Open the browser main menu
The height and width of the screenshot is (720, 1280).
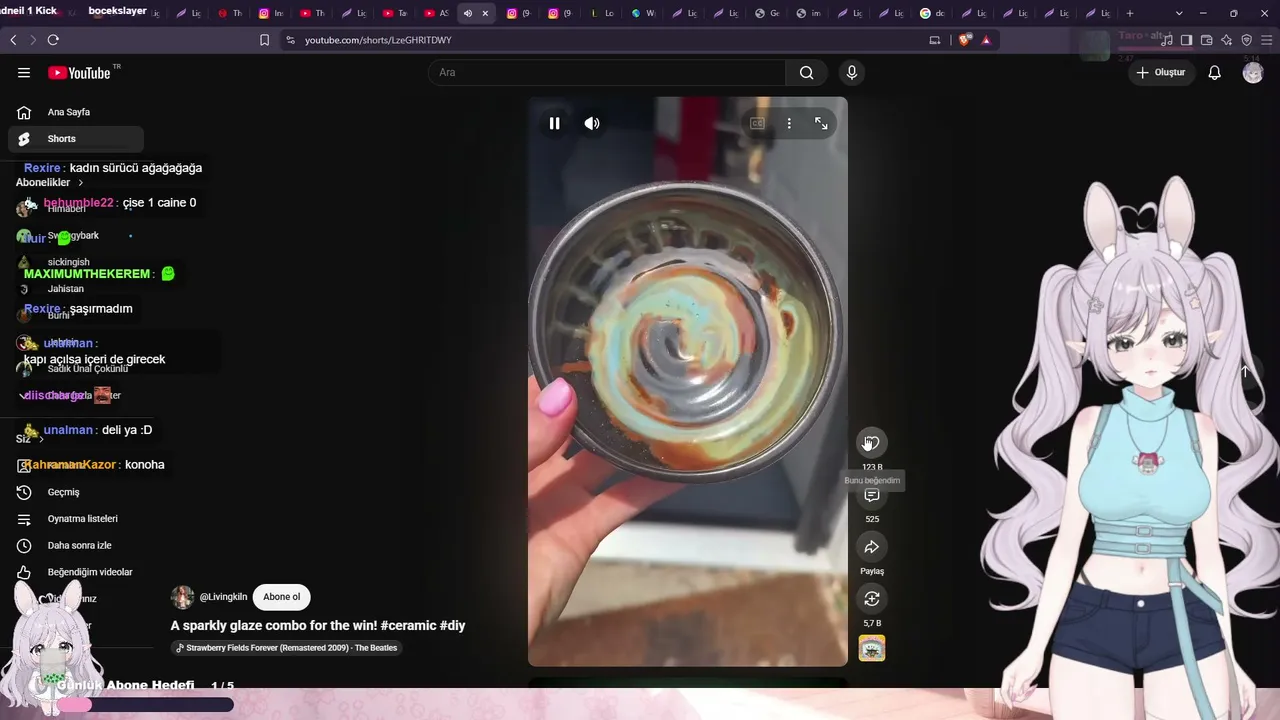(x=1266, y=40)
